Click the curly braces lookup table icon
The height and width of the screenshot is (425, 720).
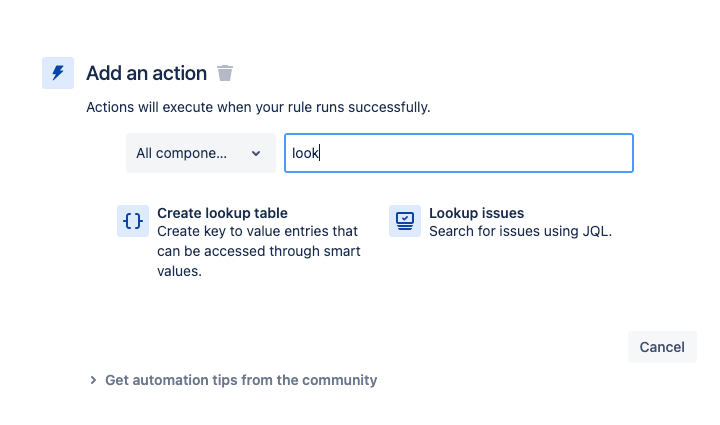point(133,221)
